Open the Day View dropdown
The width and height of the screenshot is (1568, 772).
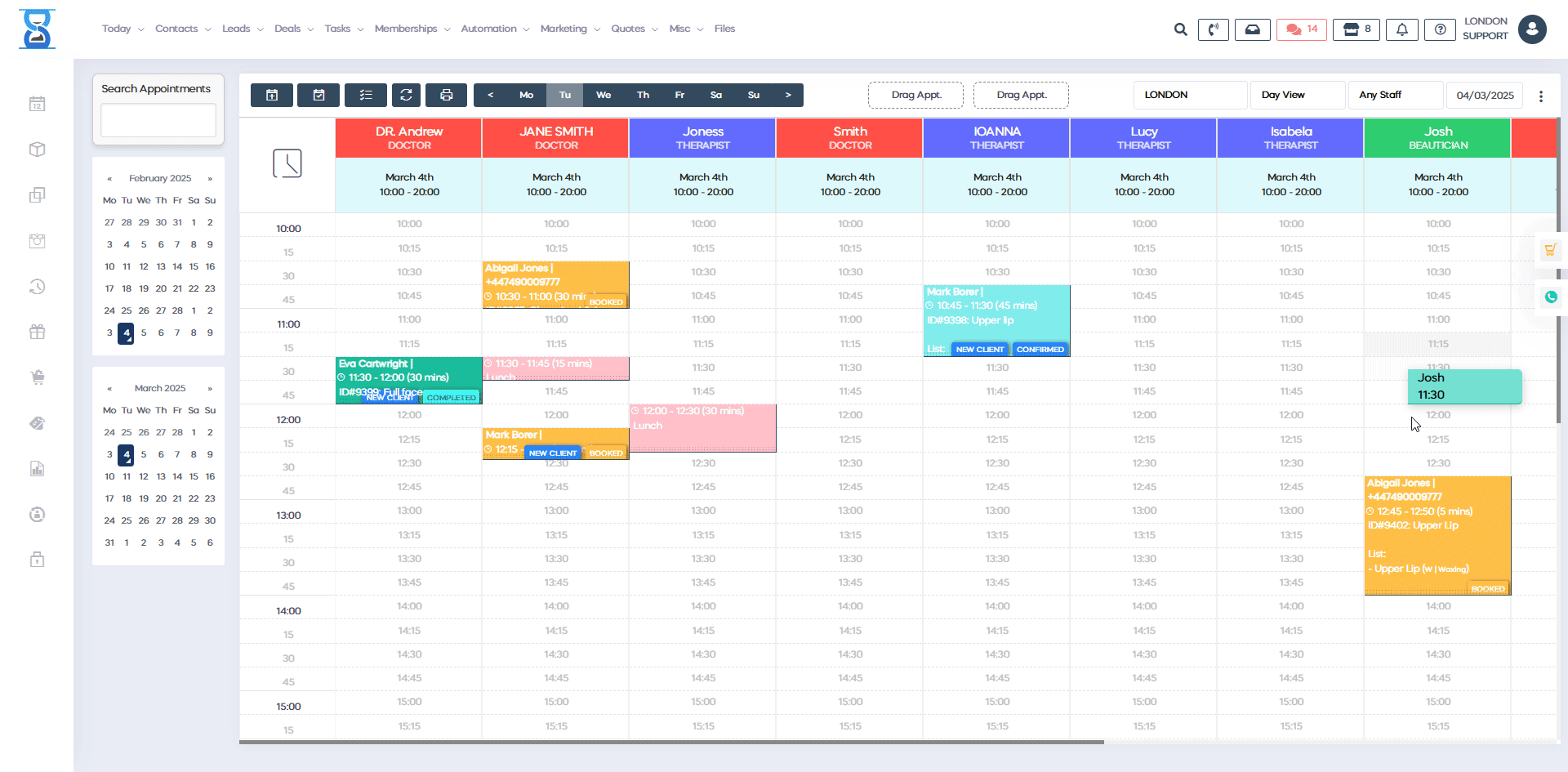tap(1298, 95)
